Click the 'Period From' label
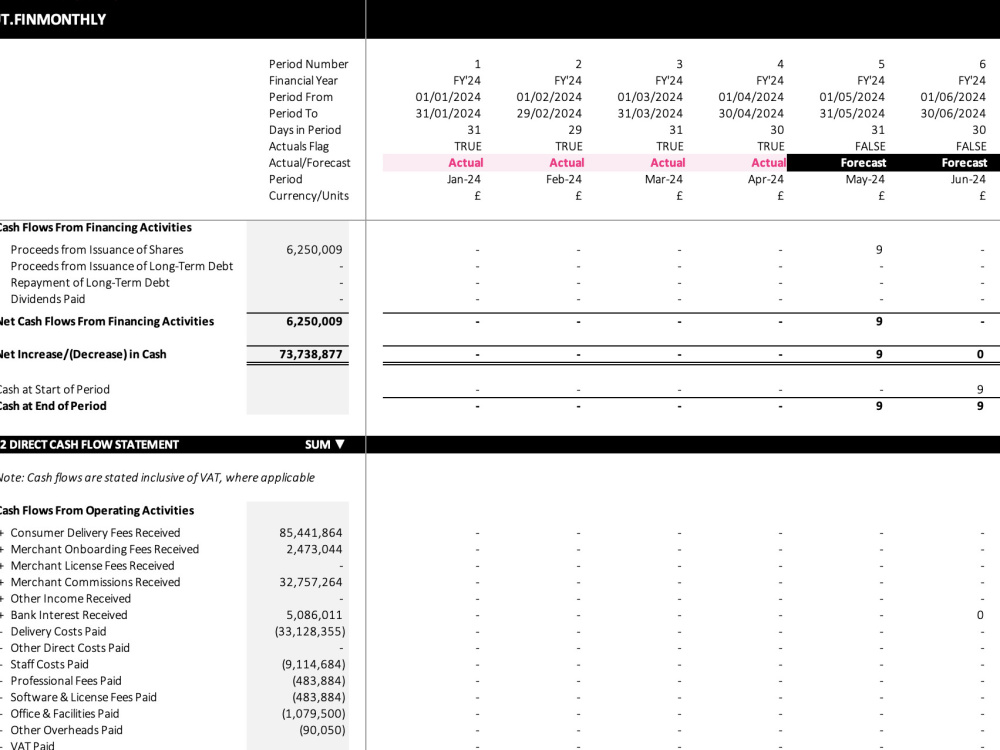 click(x=300, y=97)
